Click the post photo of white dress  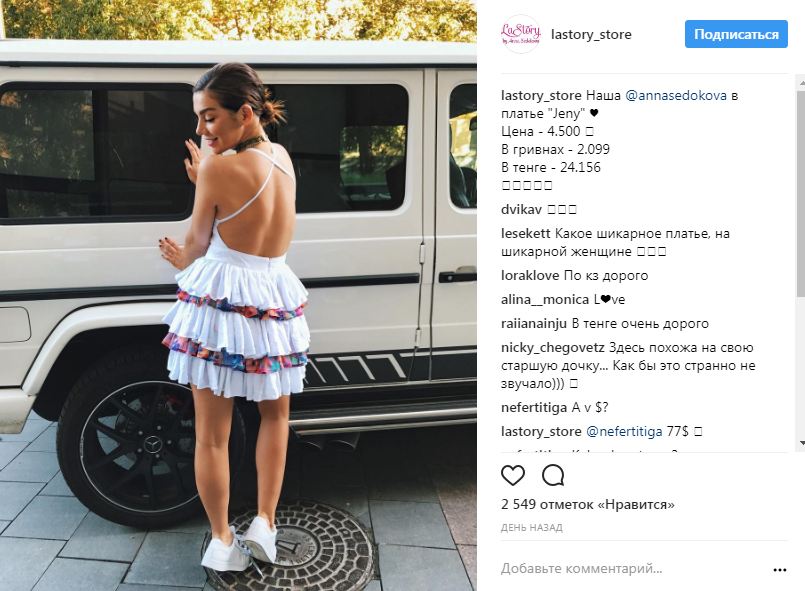click(x=238, y=296)
